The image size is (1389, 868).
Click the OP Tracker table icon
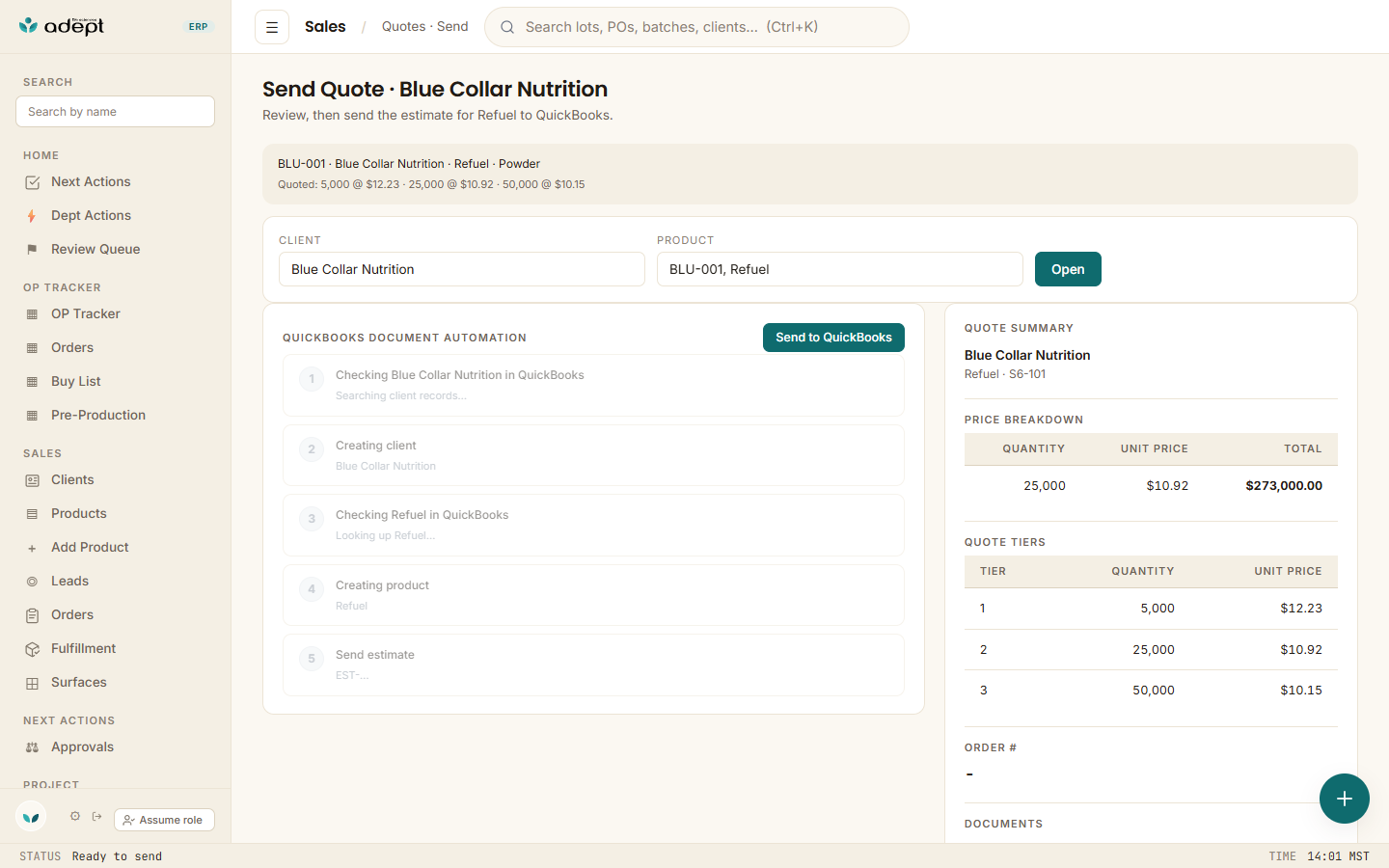point(32,314)
